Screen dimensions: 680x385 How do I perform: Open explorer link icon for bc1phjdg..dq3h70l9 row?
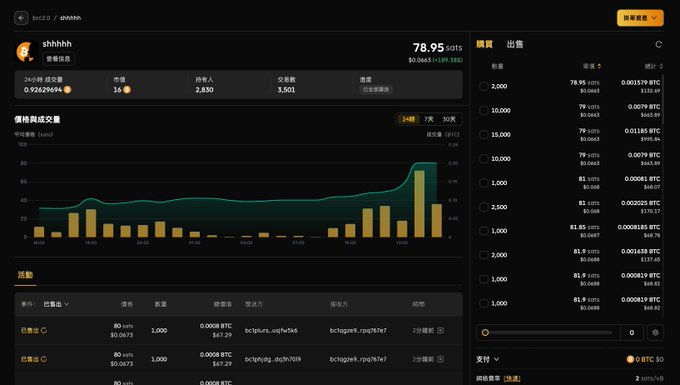tap(440, 359)
